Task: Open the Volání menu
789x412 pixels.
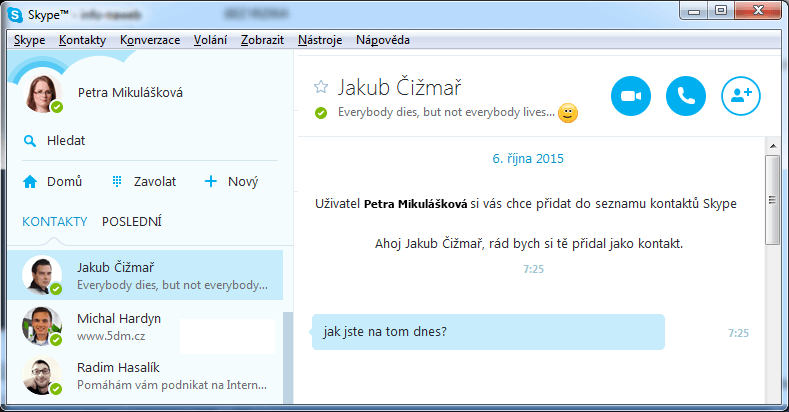Action: point(210,40)
